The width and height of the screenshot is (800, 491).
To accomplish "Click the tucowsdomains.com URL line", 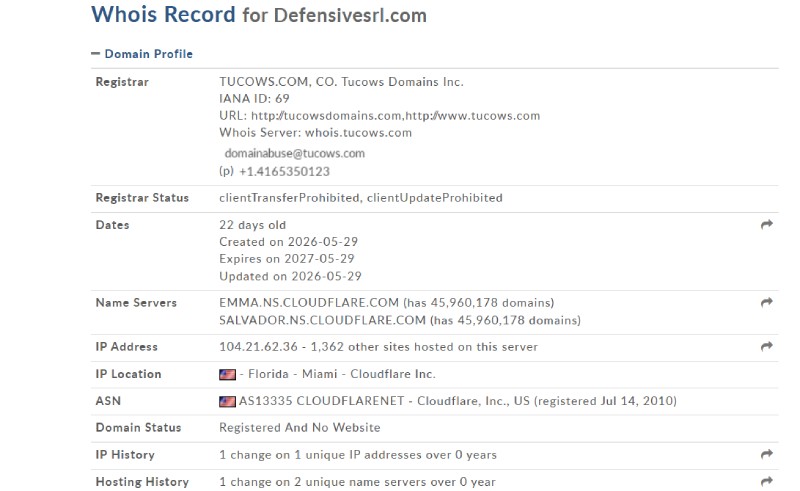I will click(380, 116).
